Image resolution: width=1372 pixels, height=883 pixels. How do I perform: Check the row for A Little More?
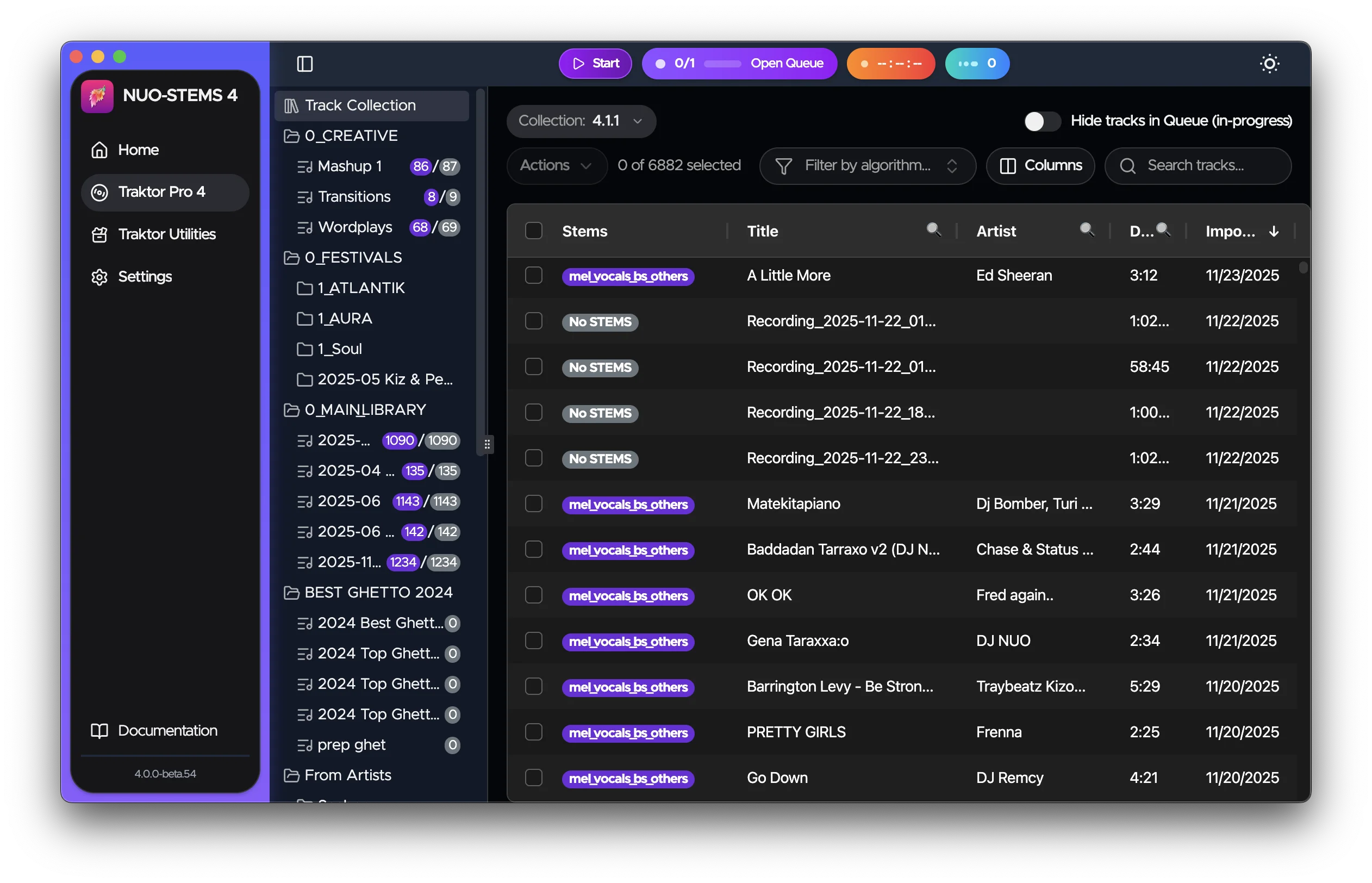(533, 275)
